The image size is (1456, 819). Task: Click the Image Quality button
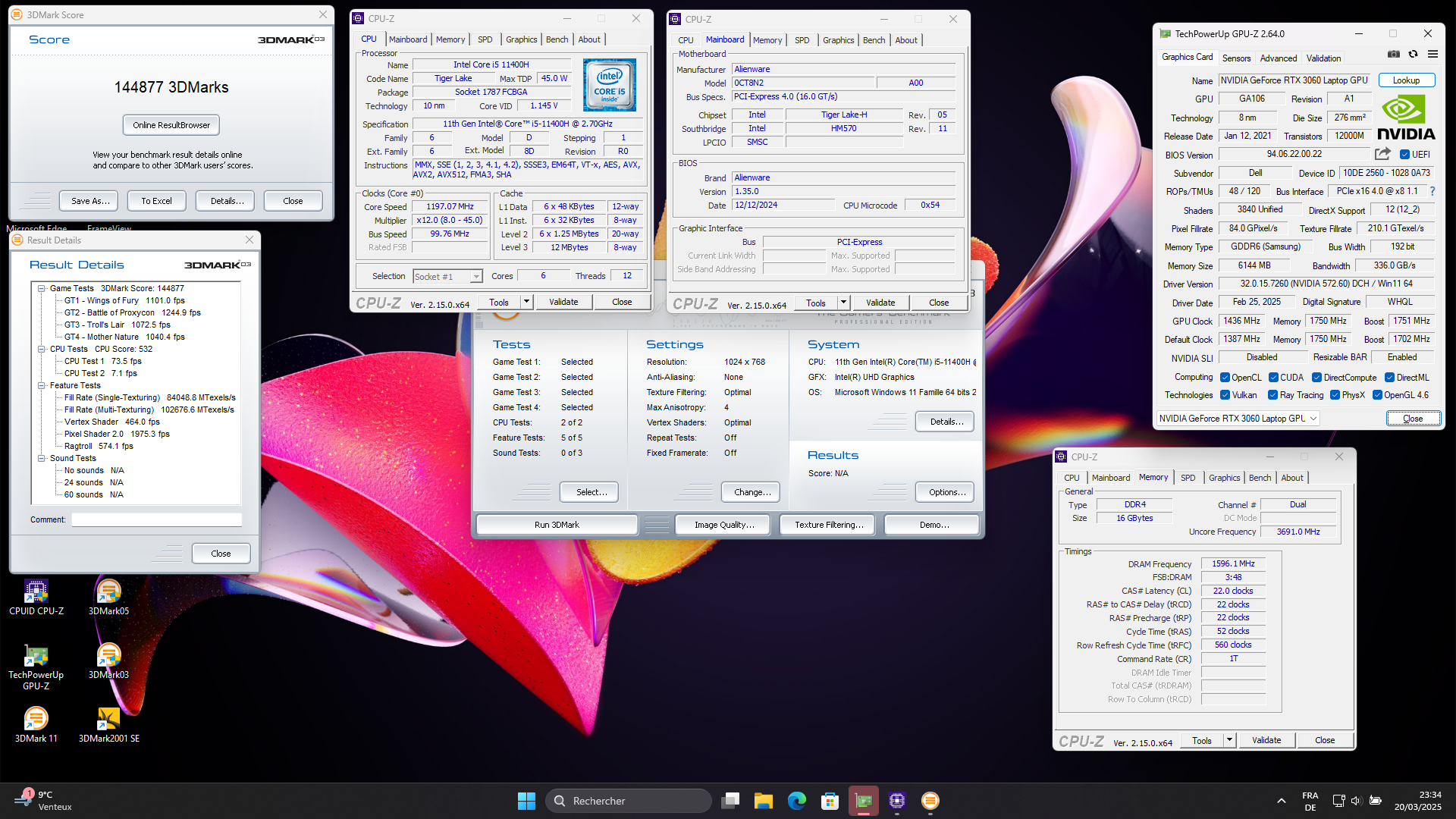coord(724,525)
